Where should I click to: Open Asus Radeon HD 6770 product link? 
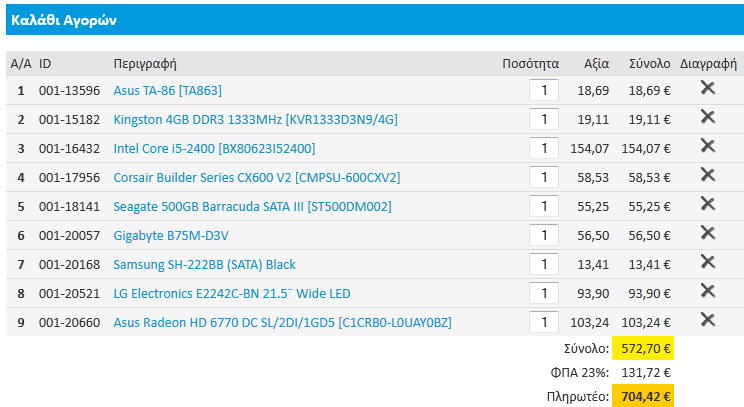click(x=282, y=323)
